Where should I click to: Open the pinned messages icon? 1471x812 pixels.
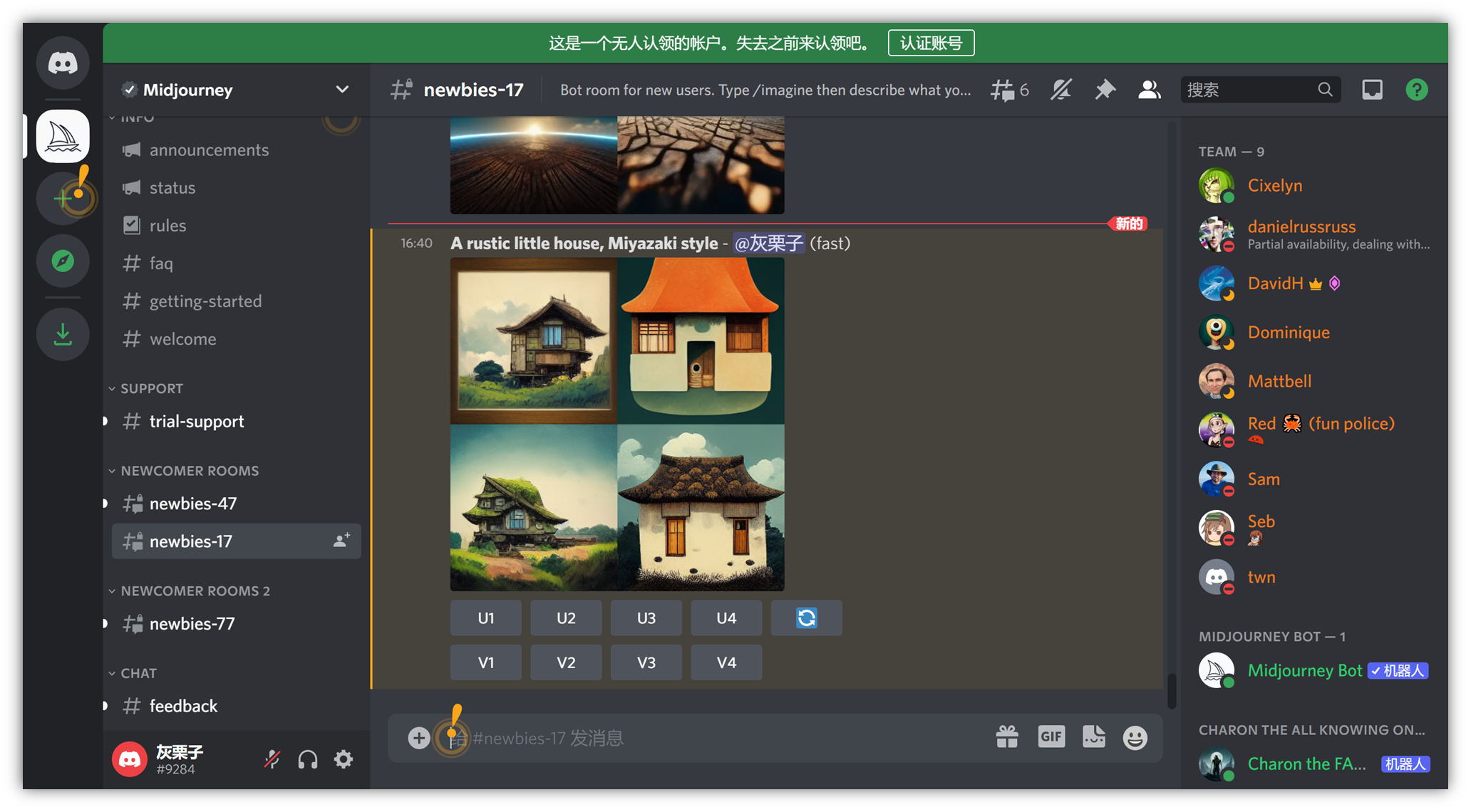[x=1105, y=90]
